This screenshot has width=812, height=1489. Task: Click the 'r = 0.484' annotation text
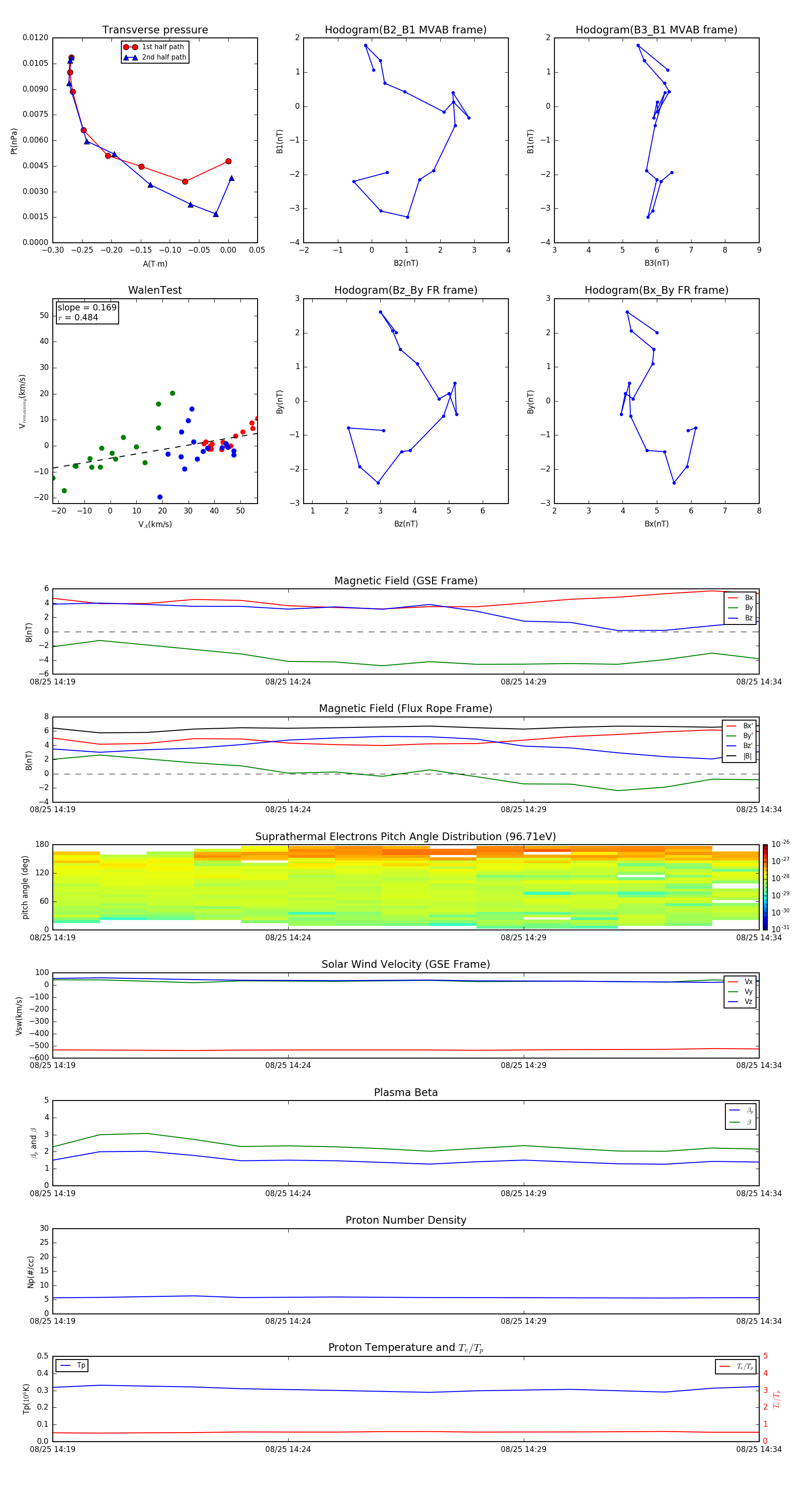pyautogui.click(x=78, y=317)
